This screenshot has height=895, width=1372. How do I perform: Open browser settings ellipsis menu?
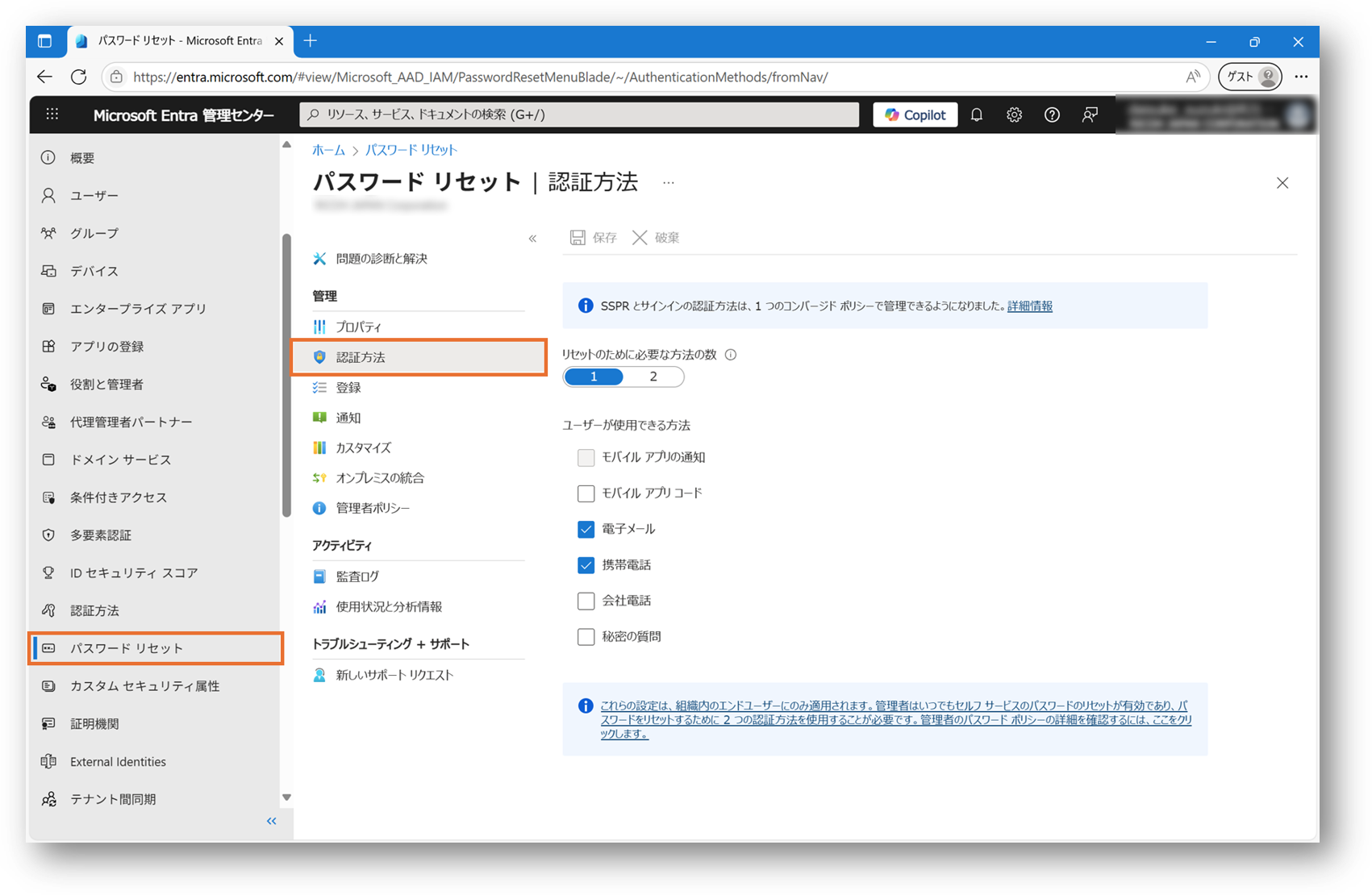point(1301,77)
